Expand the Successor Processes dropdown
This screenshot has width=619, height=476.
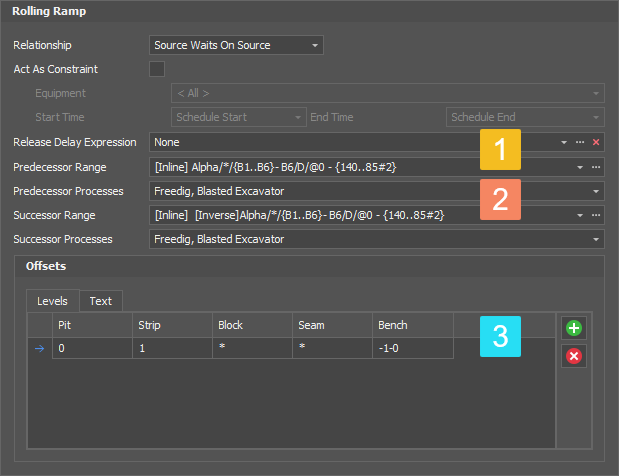click(596, 239)
